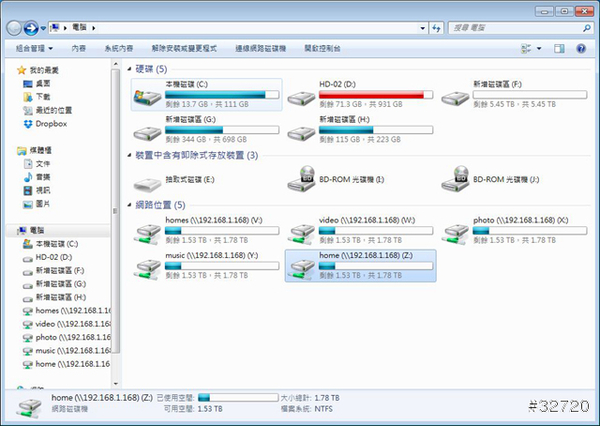Select 新增磁碟區 (F:) drive icon in main pane
The image size is (600, 426).
click(x=455, y=99)
